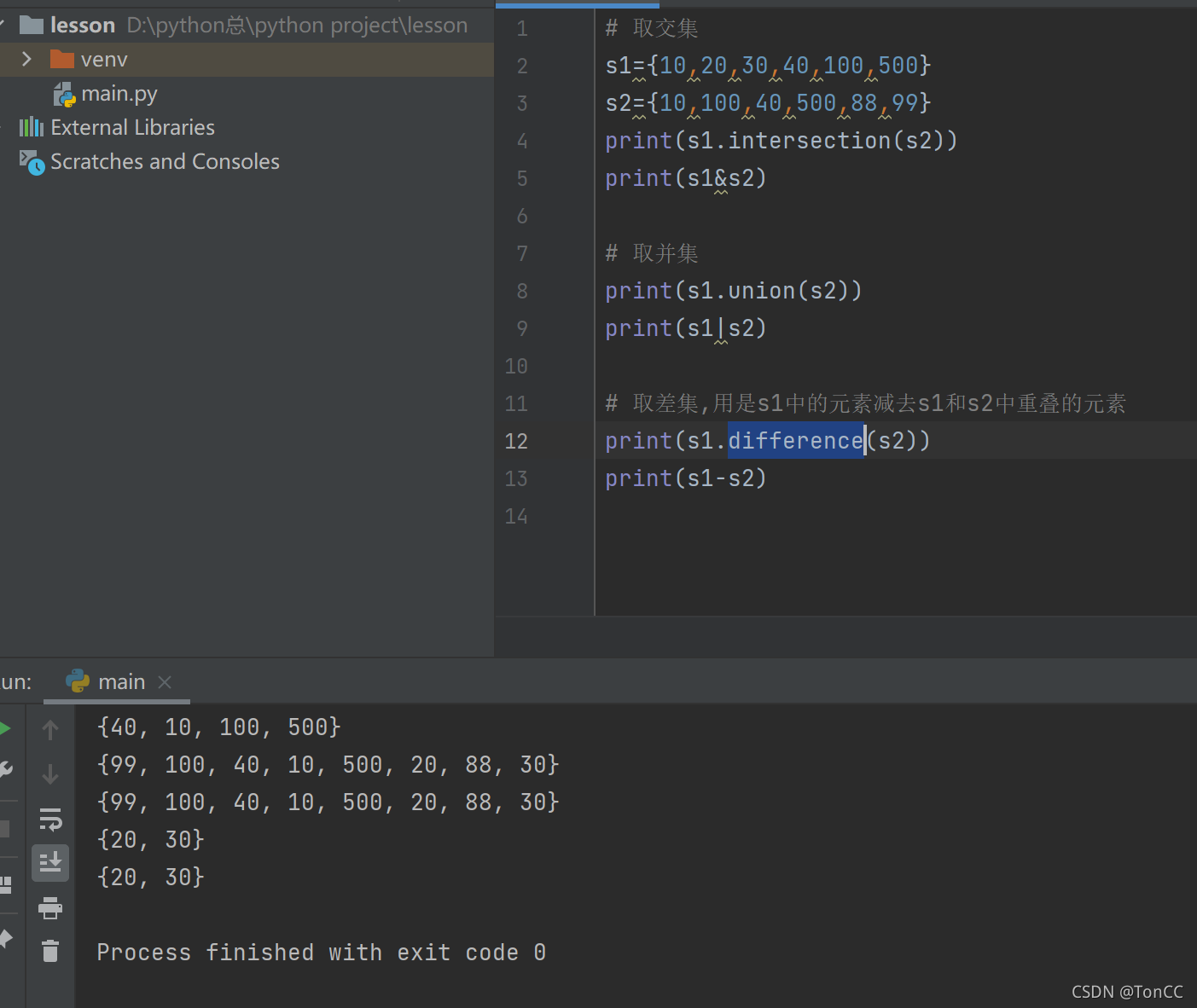Switch to the main run tab
The width and height of the screenshot is (1197, 1008).
[121, 682]
